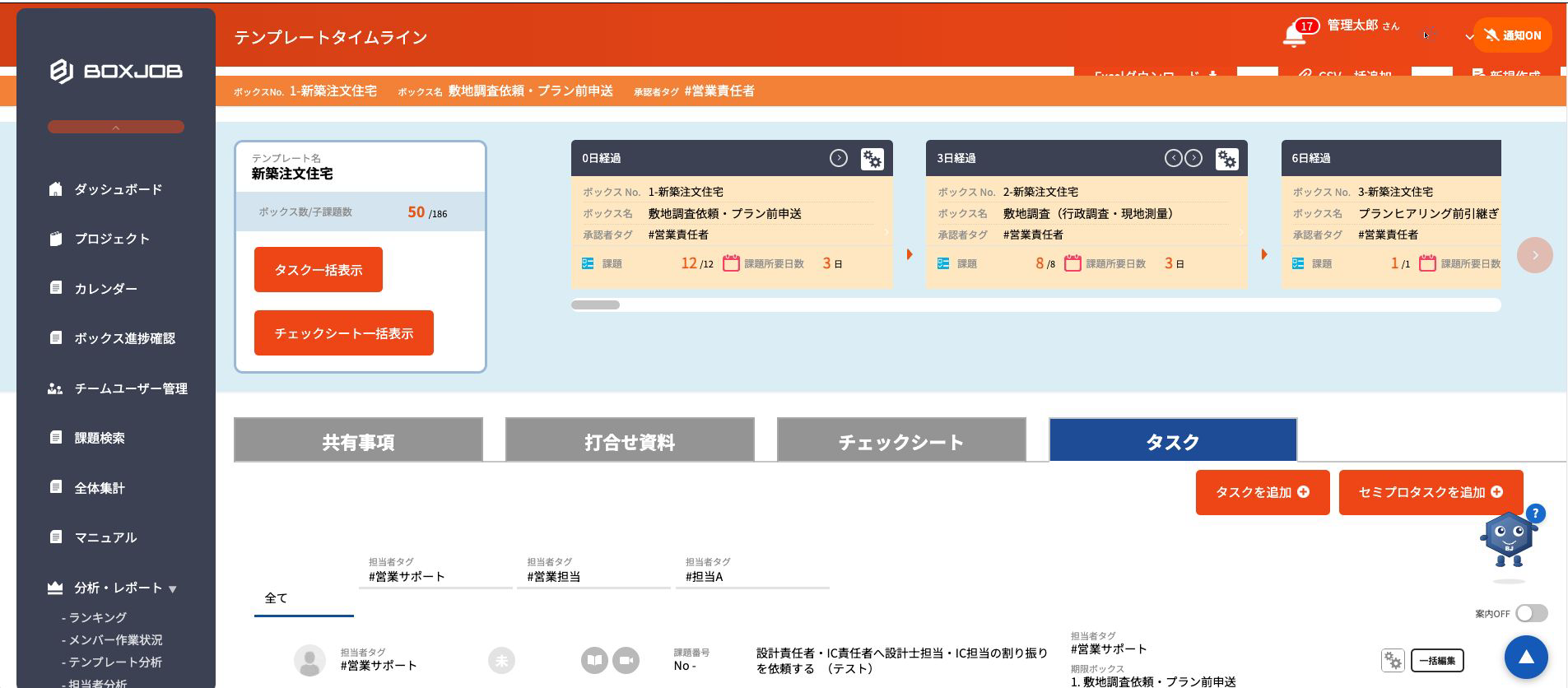The height and width of the screenshot is (688, 1568).
Task: Open ダッシュボード from the sidebar
Action: 118,189
